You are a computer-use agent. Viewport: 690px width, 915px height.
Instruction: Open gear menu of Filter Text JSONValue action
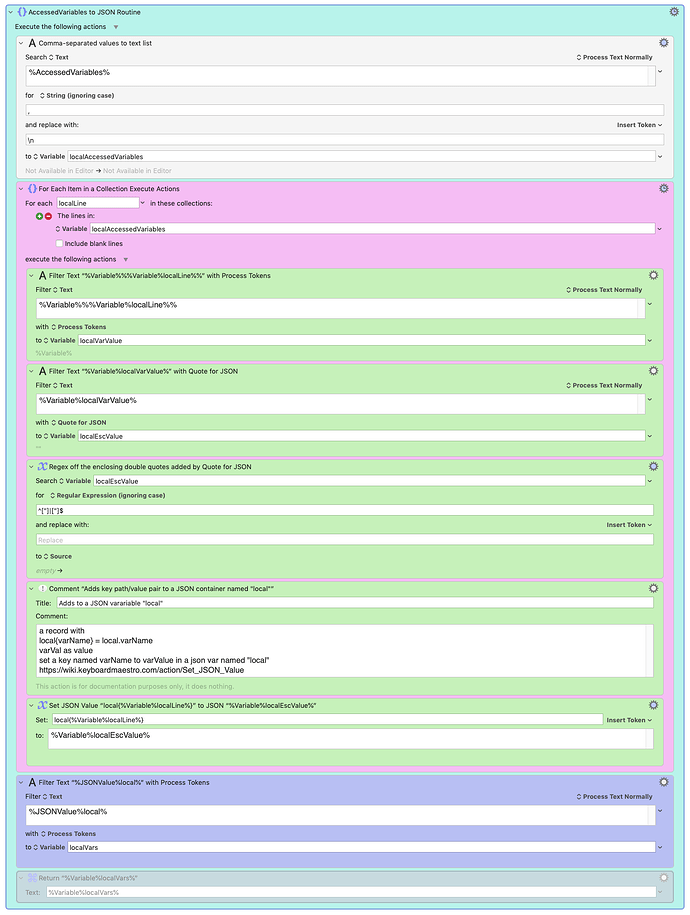pyautogui.click(x=664, y=782)
